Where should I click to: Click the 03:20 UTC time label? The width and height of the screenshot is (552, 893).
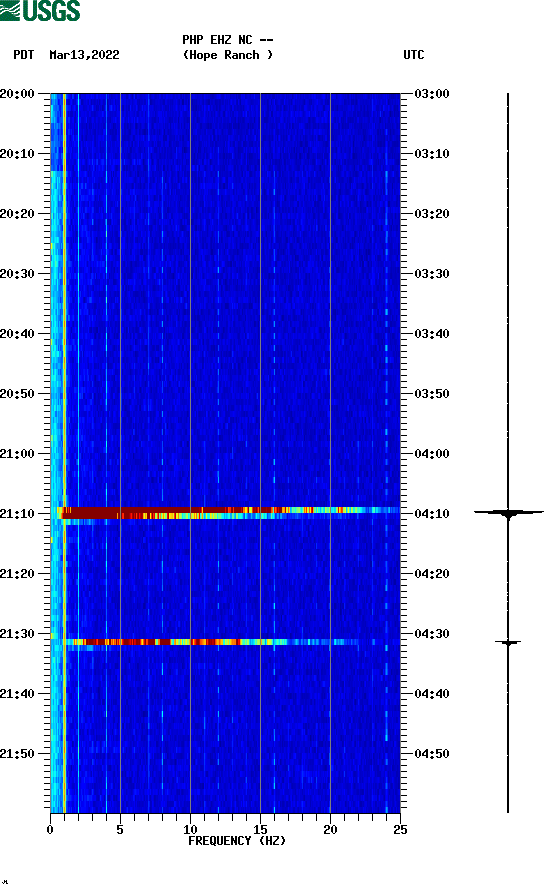pos(432,214)
